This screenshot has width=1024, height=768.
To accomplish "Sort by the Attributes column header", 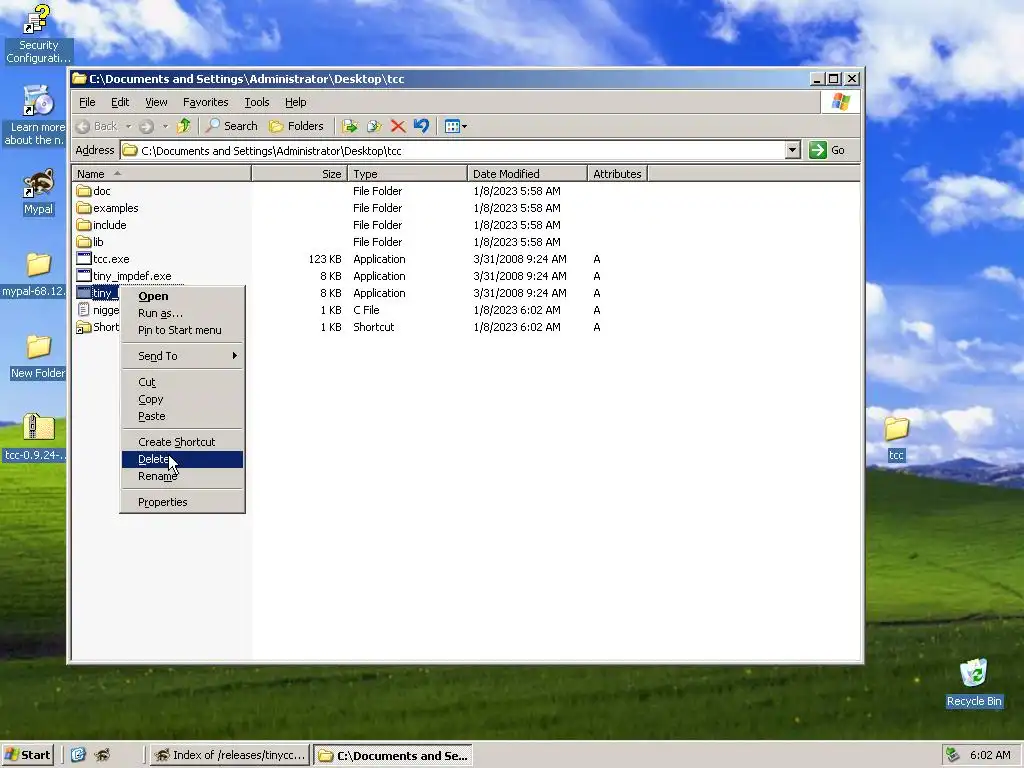I will (x=617, y=174).
